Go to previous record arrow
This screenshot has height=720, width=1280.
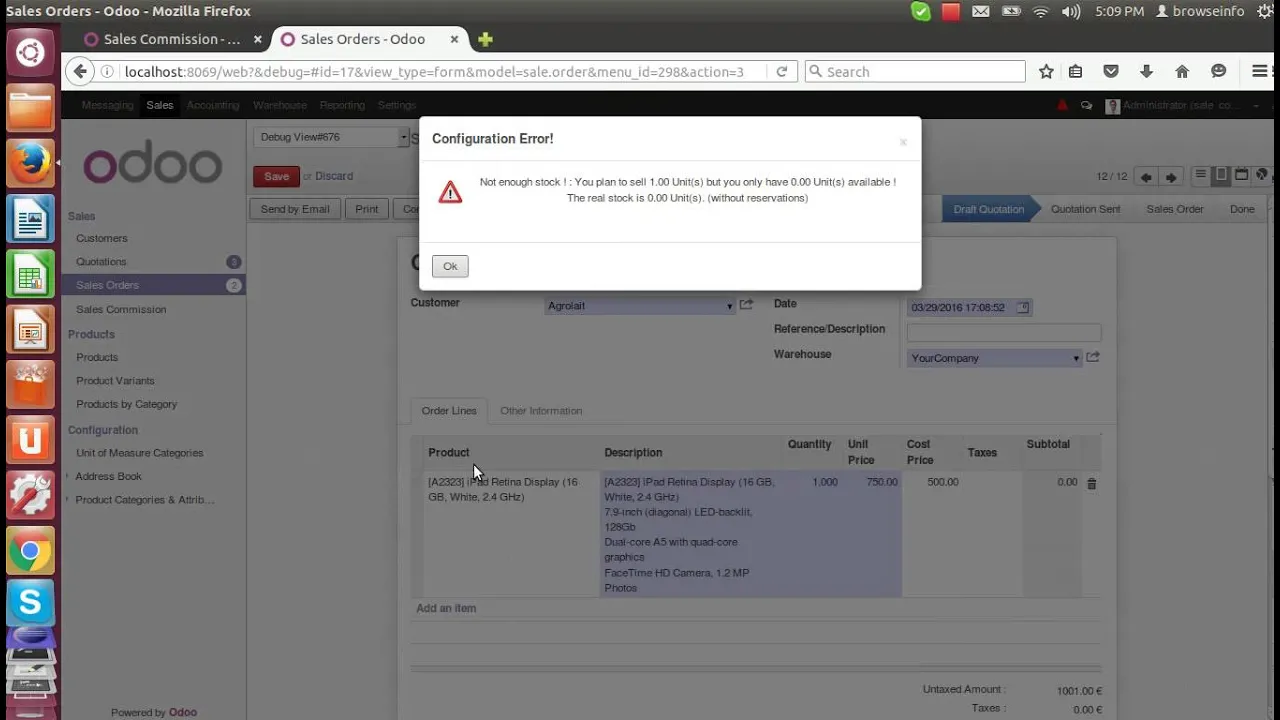[1146, 177]
